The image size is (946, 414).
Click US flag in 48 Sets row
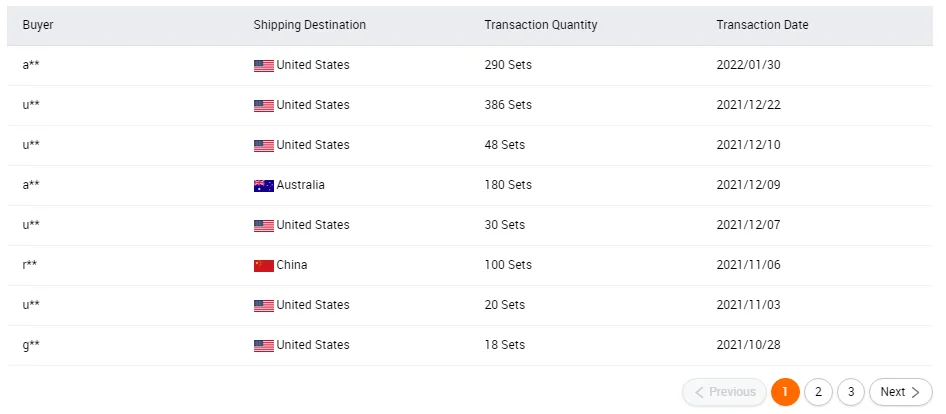tap(263, 146)
